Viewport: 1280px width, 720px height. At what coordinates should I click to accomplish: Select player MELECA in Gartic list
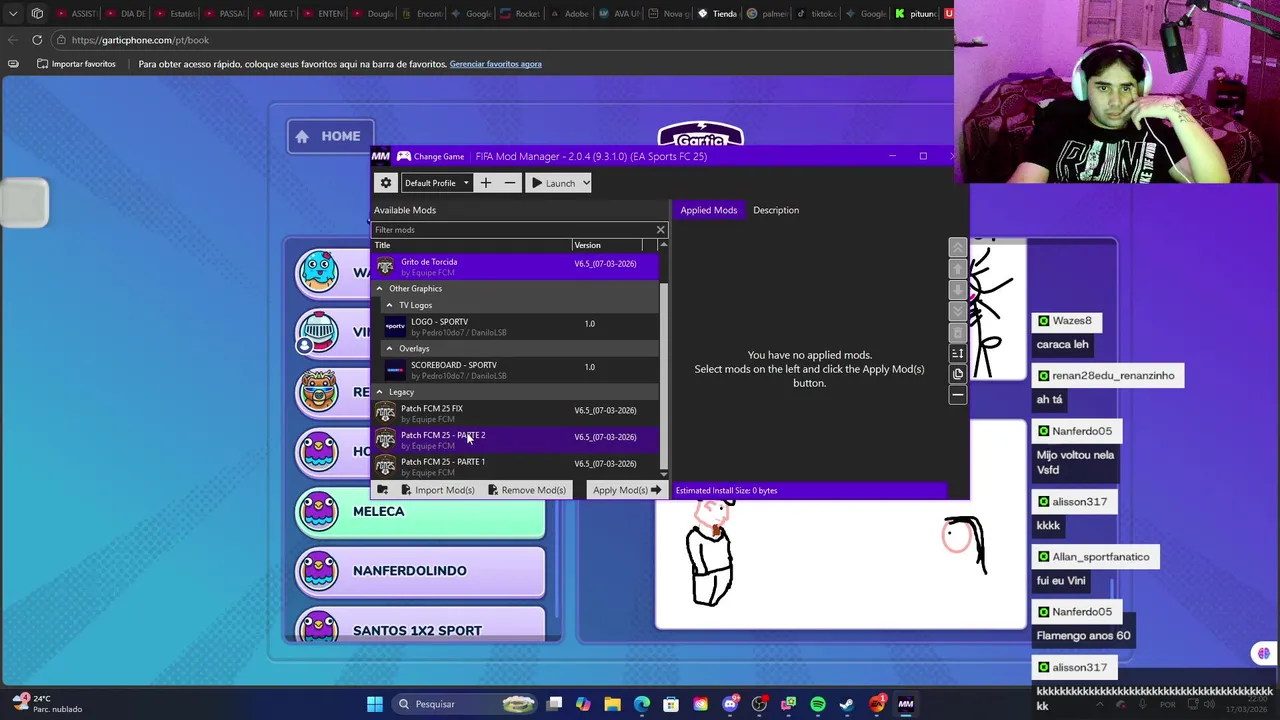coord(420,512)
